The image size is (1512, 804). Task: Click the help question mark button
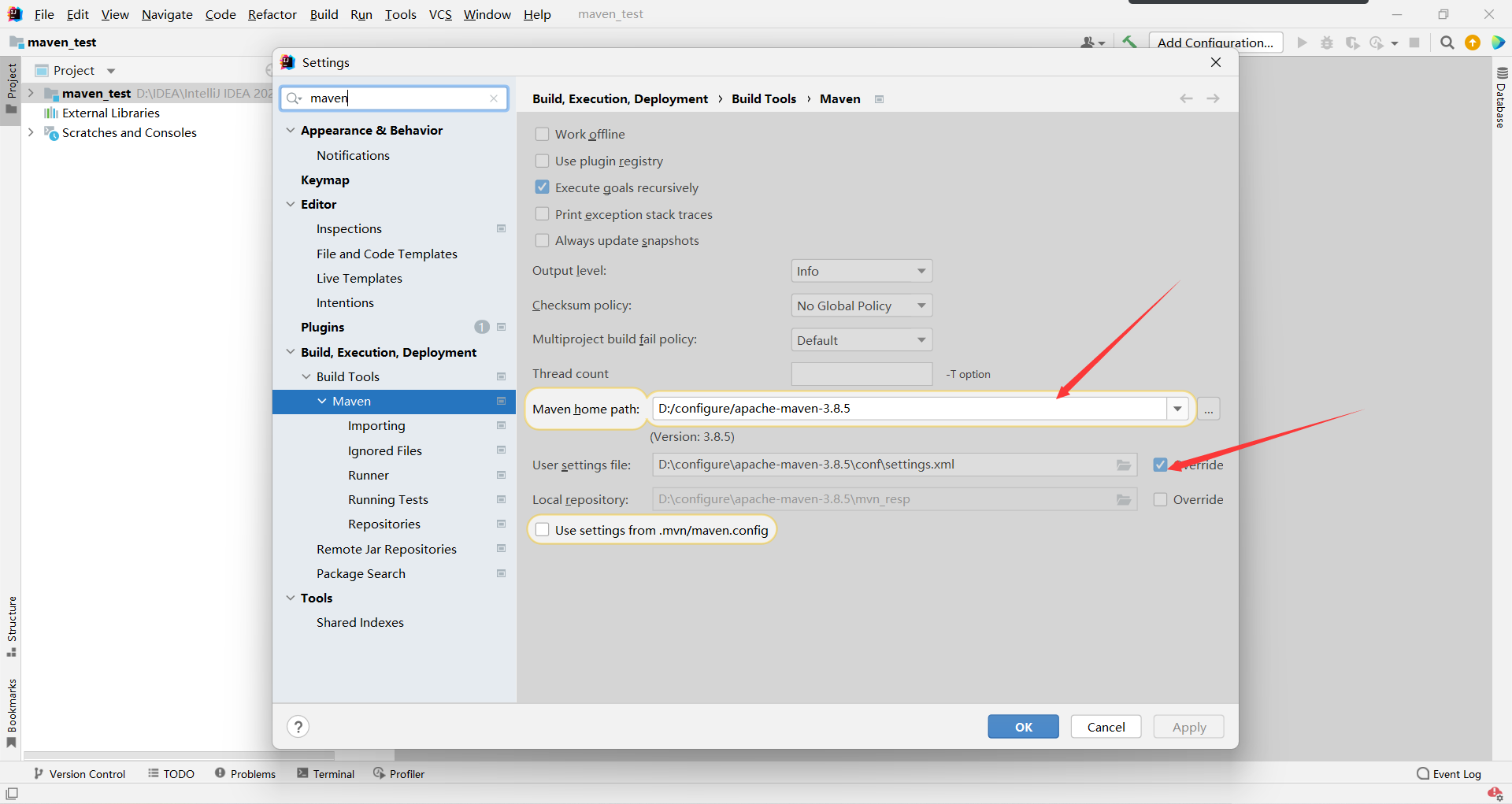click(298, 726)
